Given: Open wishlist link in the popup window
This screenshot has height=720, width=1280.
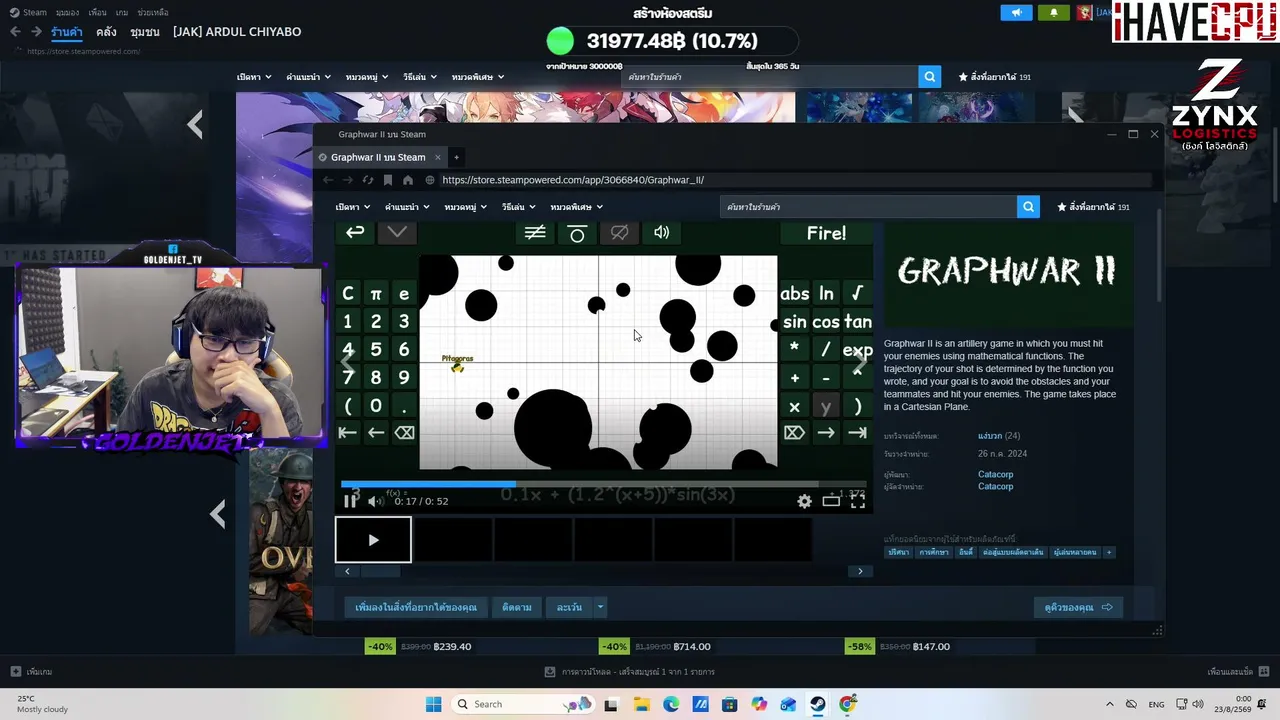Looking at the screenshot, I should point(1093,207).
